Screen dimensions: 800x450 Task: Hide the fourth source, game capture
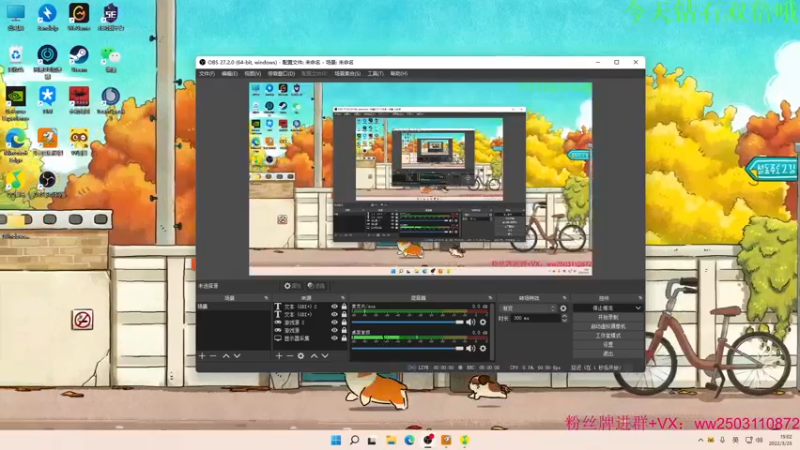[334, 330]
